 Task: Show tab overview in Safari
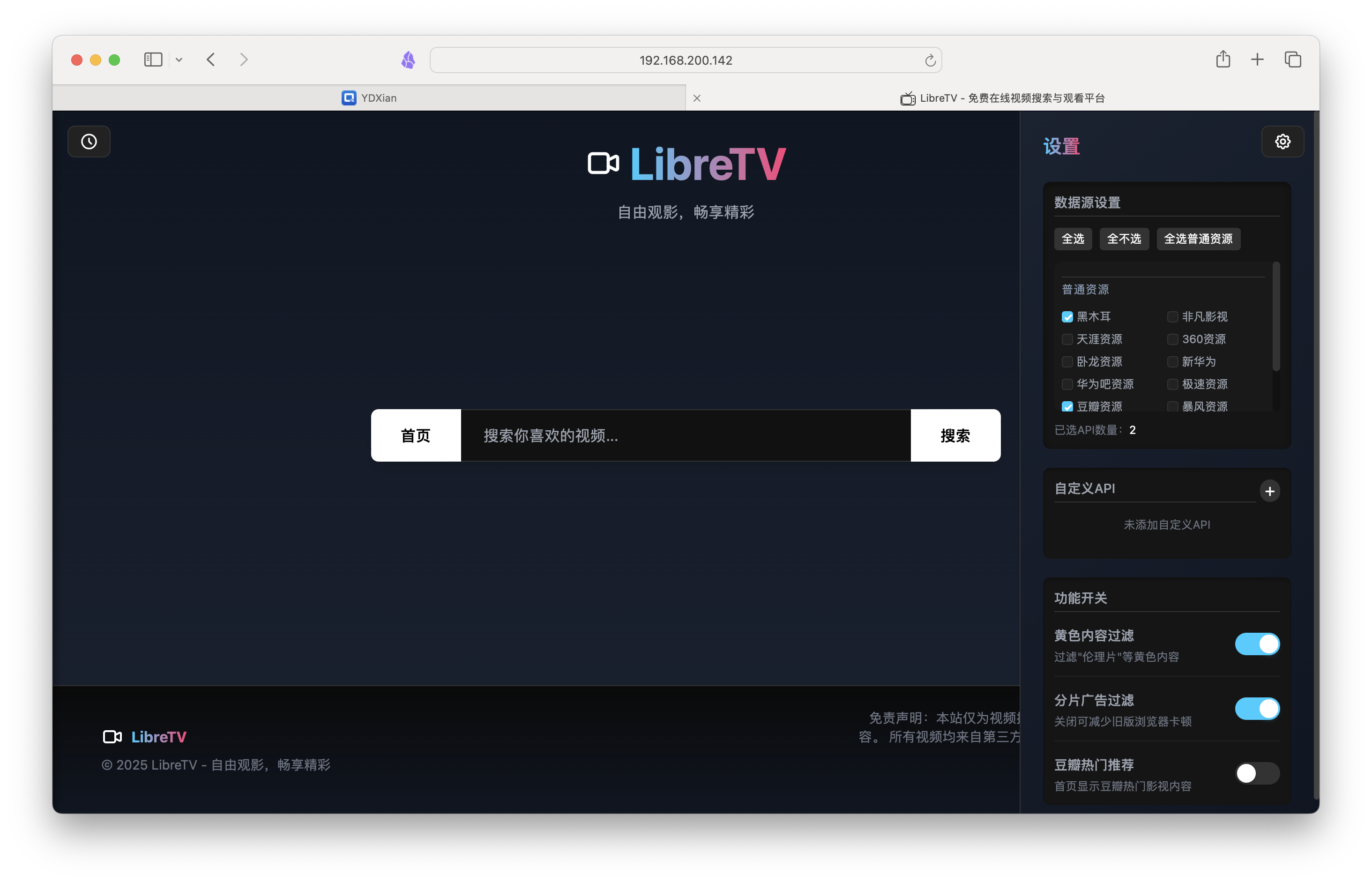pos(1292,59)
